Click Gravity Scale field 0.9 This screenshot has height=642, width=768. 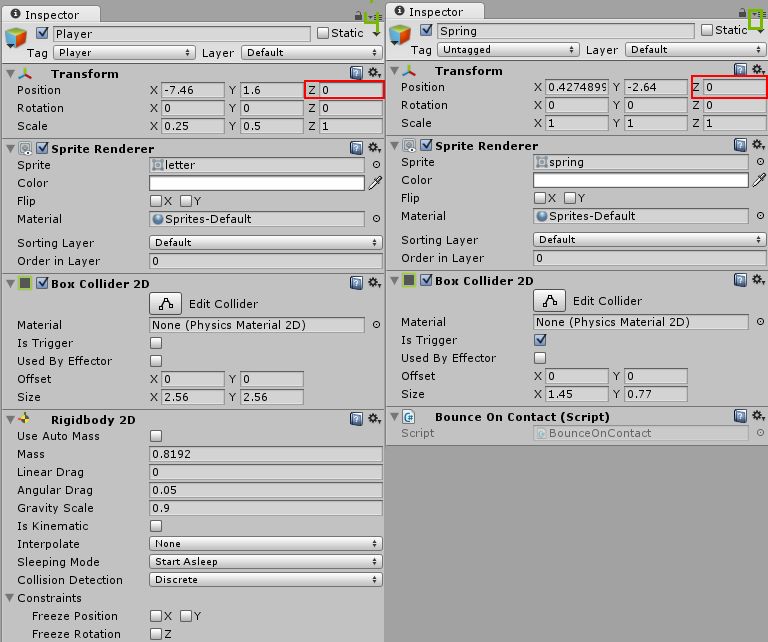click(265, 508)
